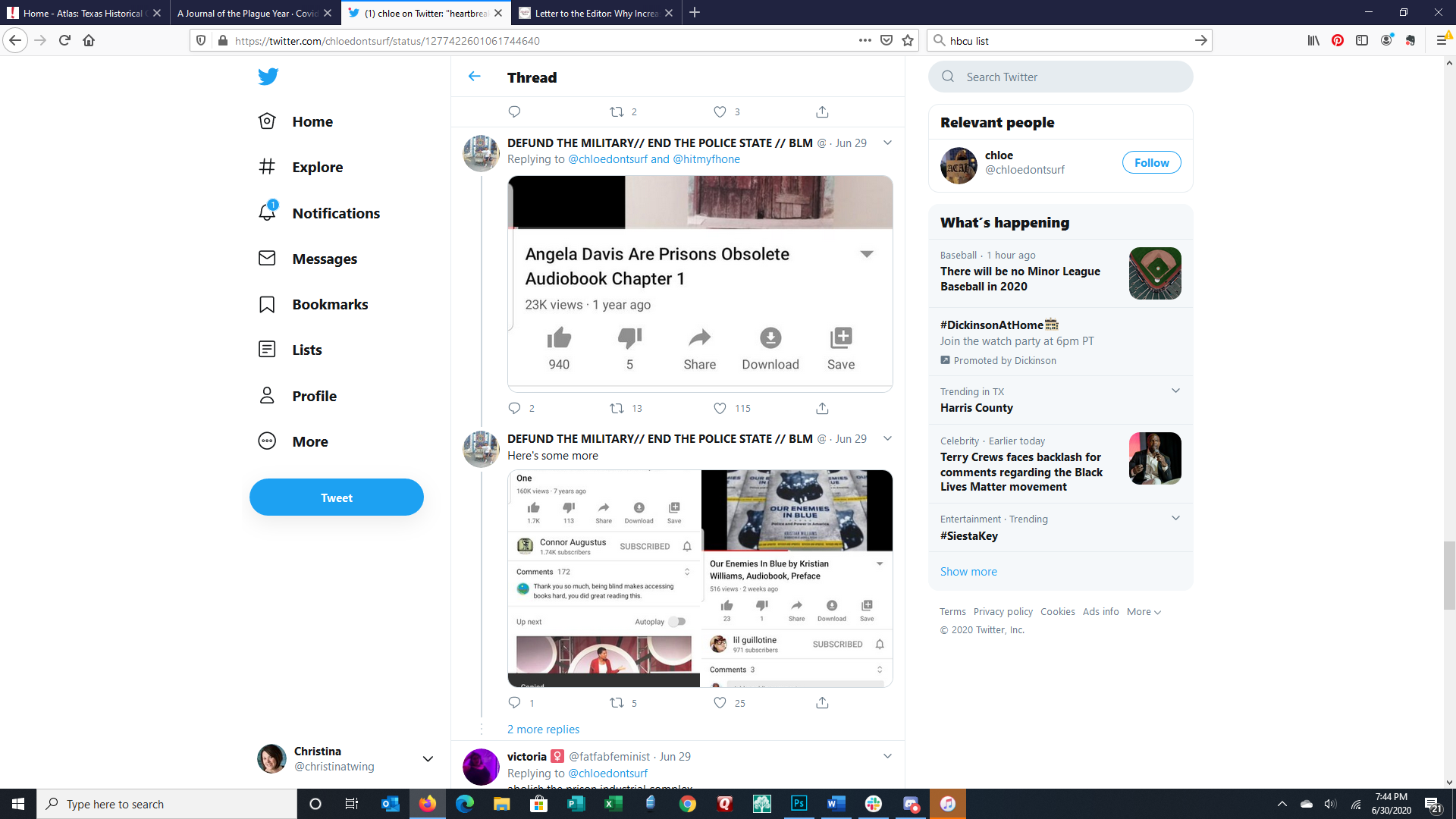The image size is (1456, 819).
Task: Open '2 more replies' link
Action: pyautogui.click(x=543, y=729)
